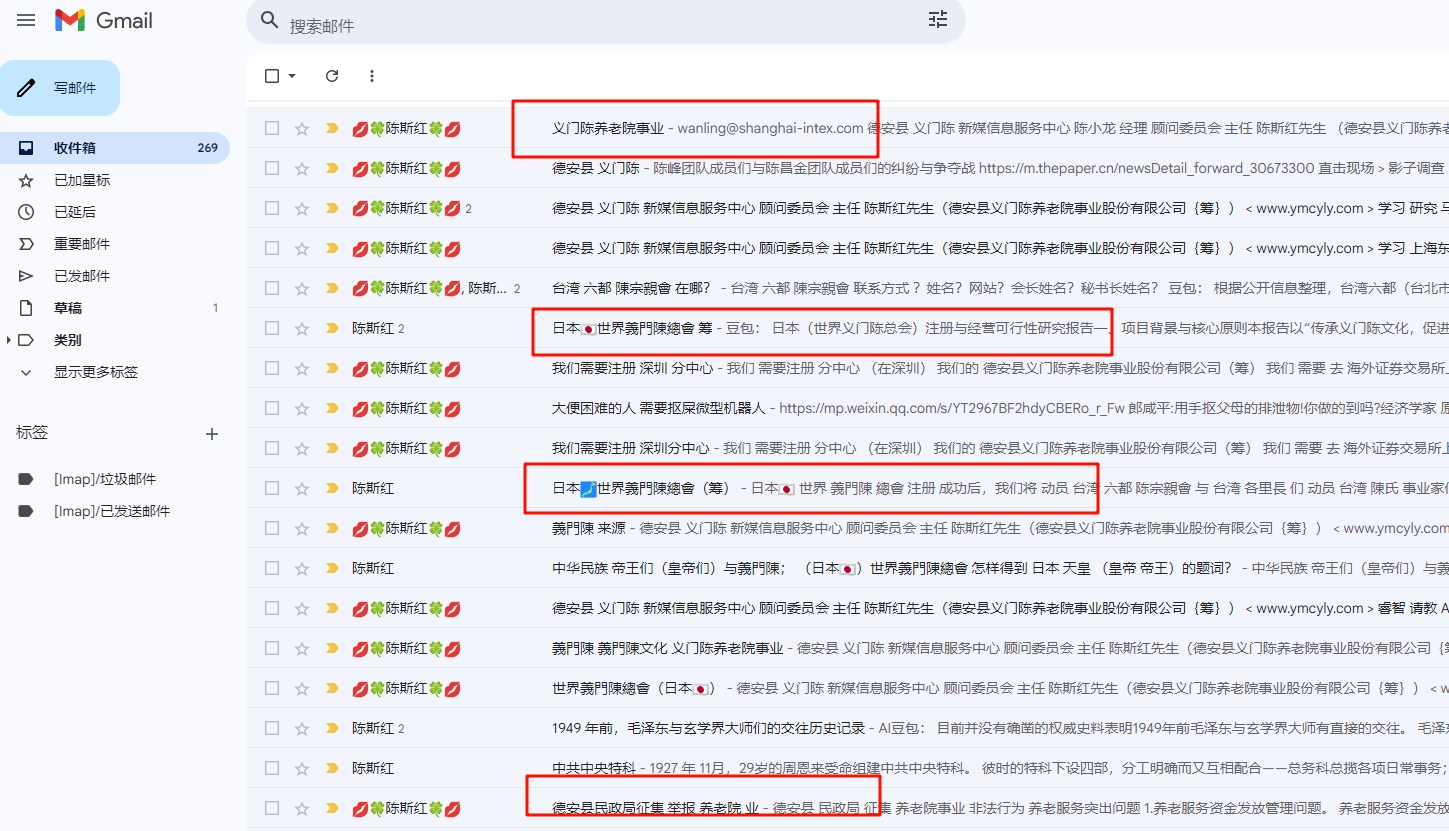The width and height of the screenshot is (1449, 831).
Task: Check the box for 大便困难的人 email
Action: 272,408
